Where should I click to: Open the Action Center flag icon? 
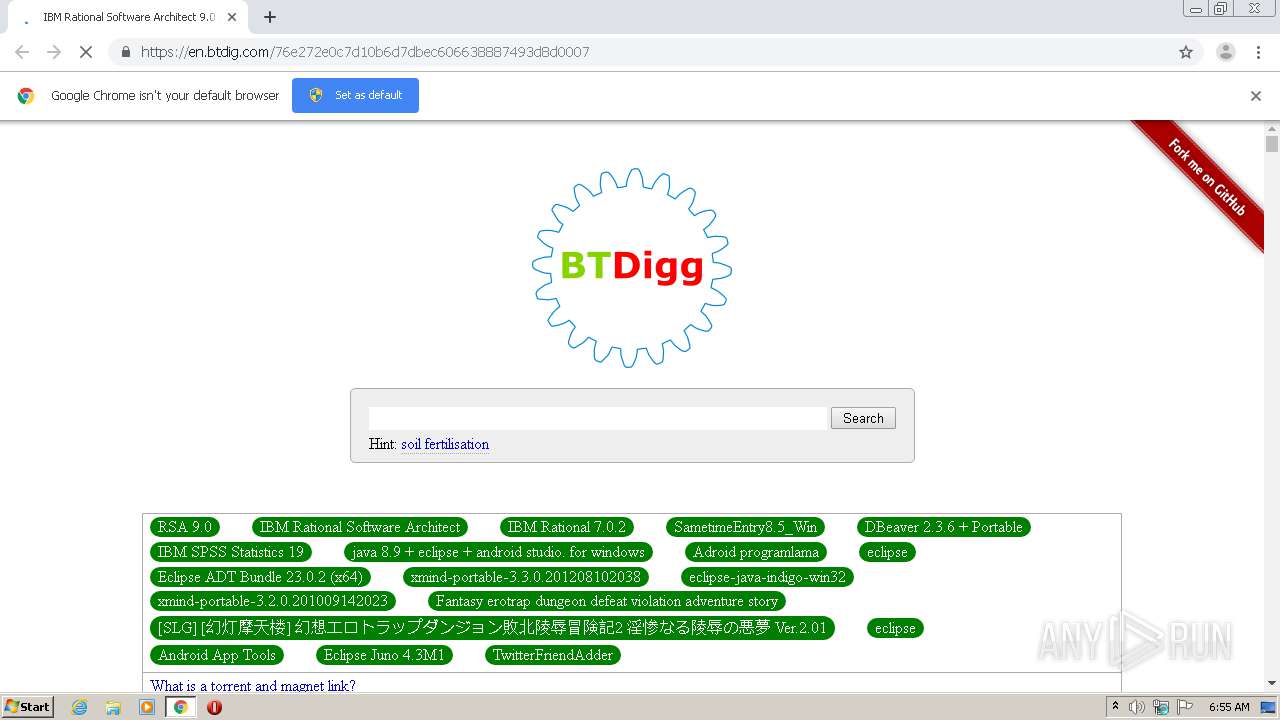coord(1183,707)
